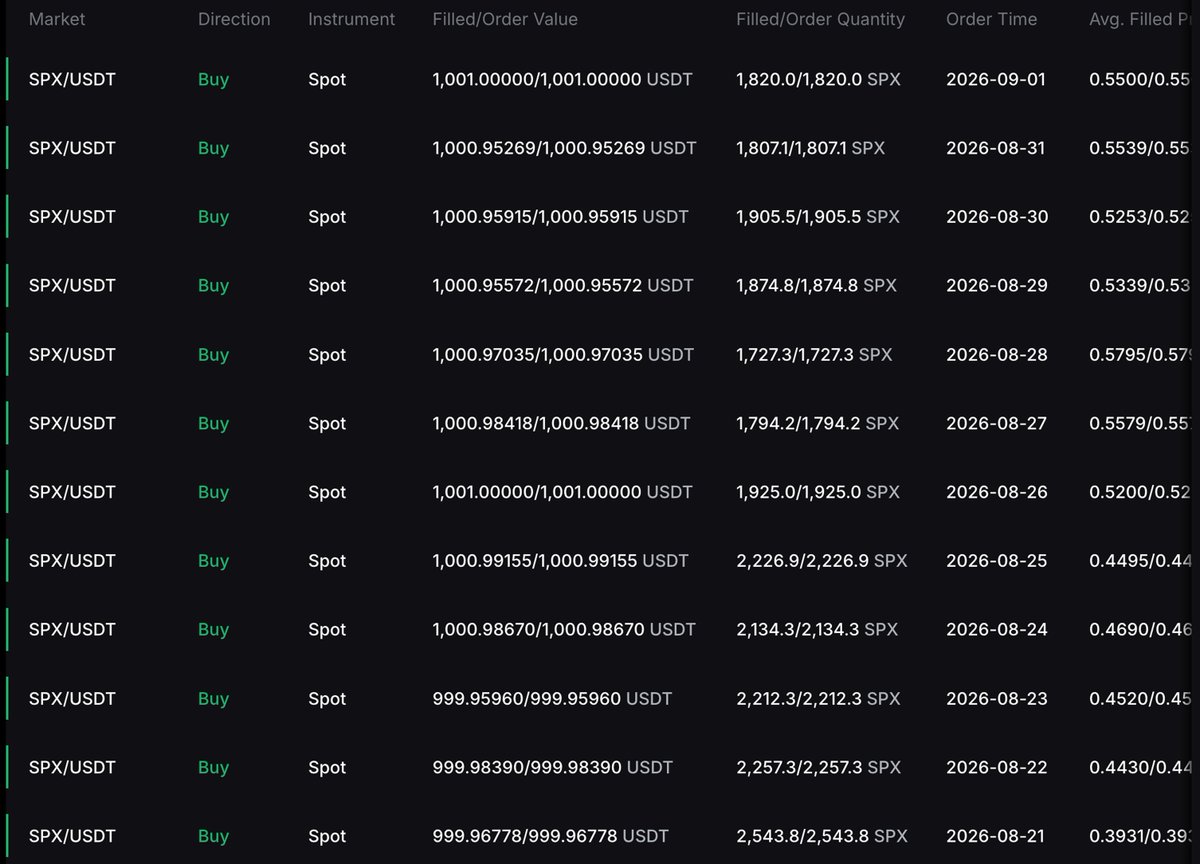Click the order time 2026-08-29
The image size is (1200, 864).
(x=997, y=285)
